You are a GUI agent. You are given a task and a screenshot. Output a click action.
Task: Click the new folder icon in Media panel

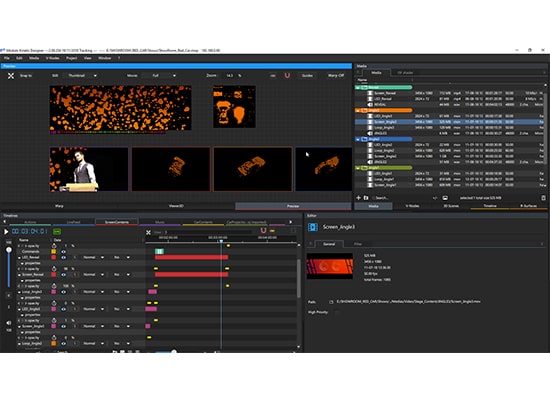(x=366, y=198)
